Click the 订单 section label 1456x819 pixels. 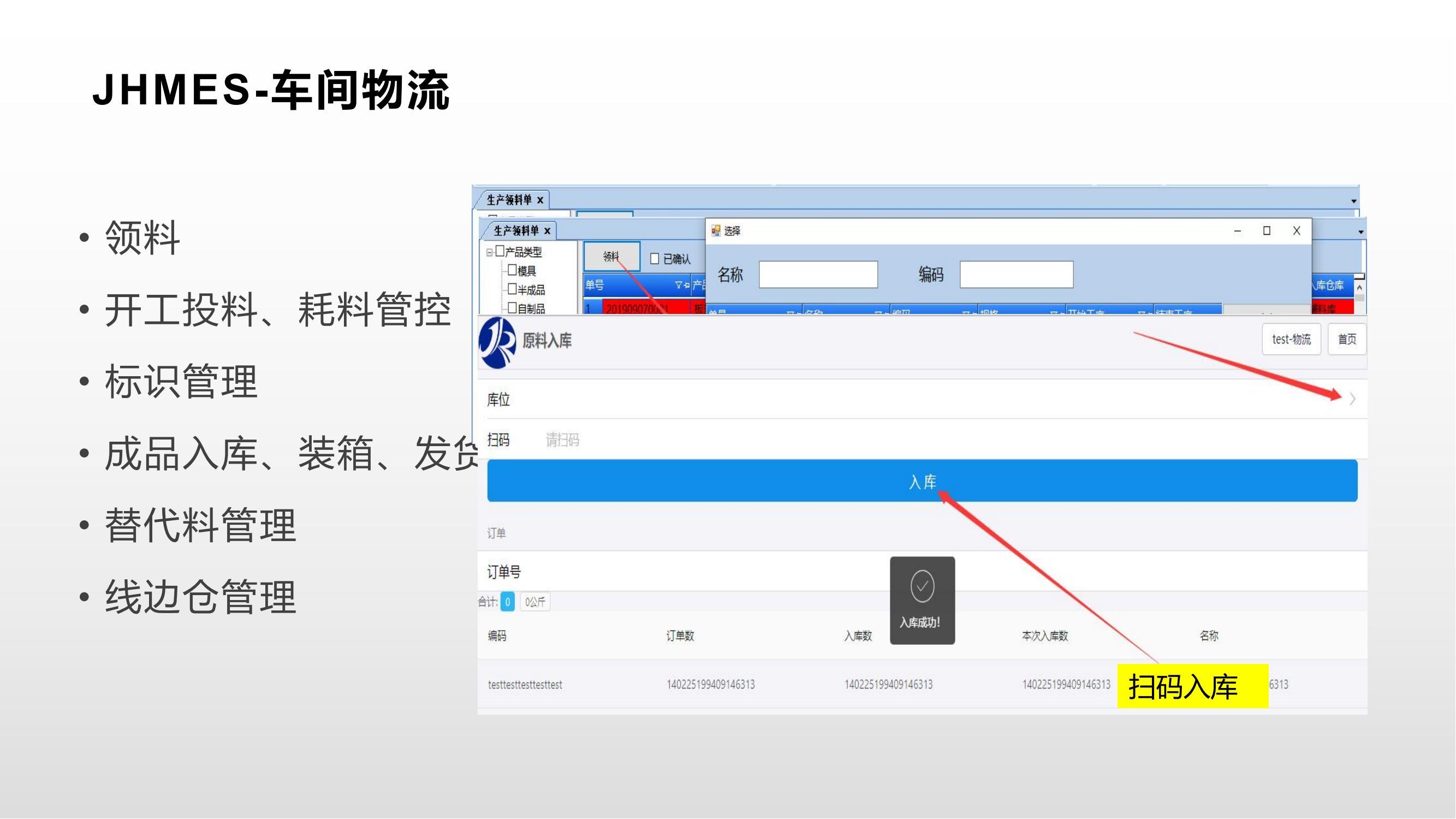[x=496, y=533]
